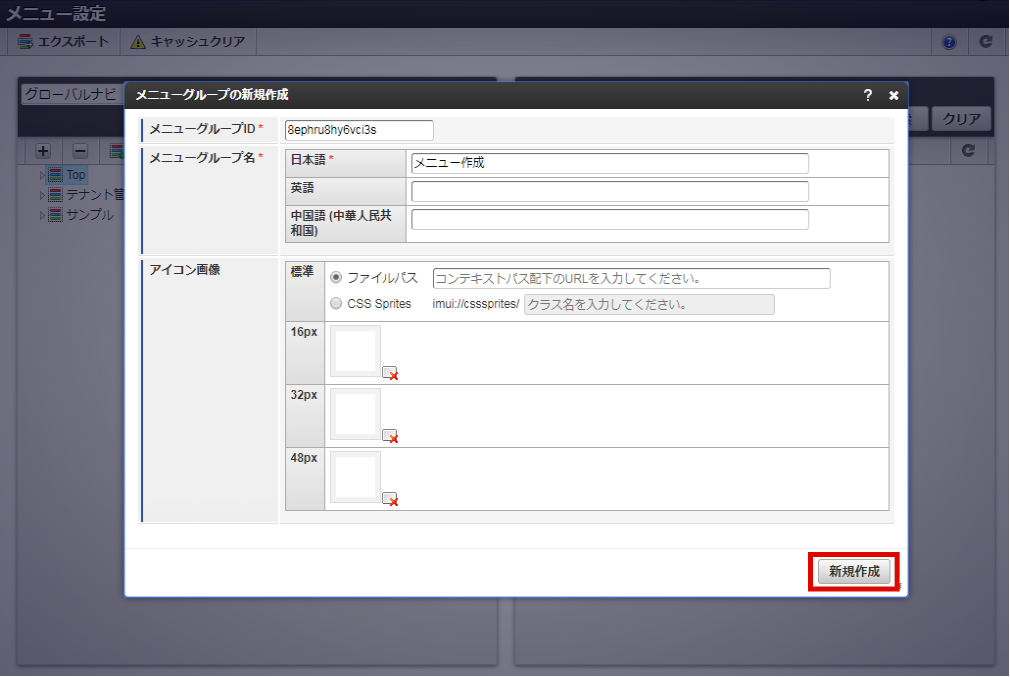The image size is (1010, 677).
Task: Open the dialog help via its question mark
Action: point(867,95)
